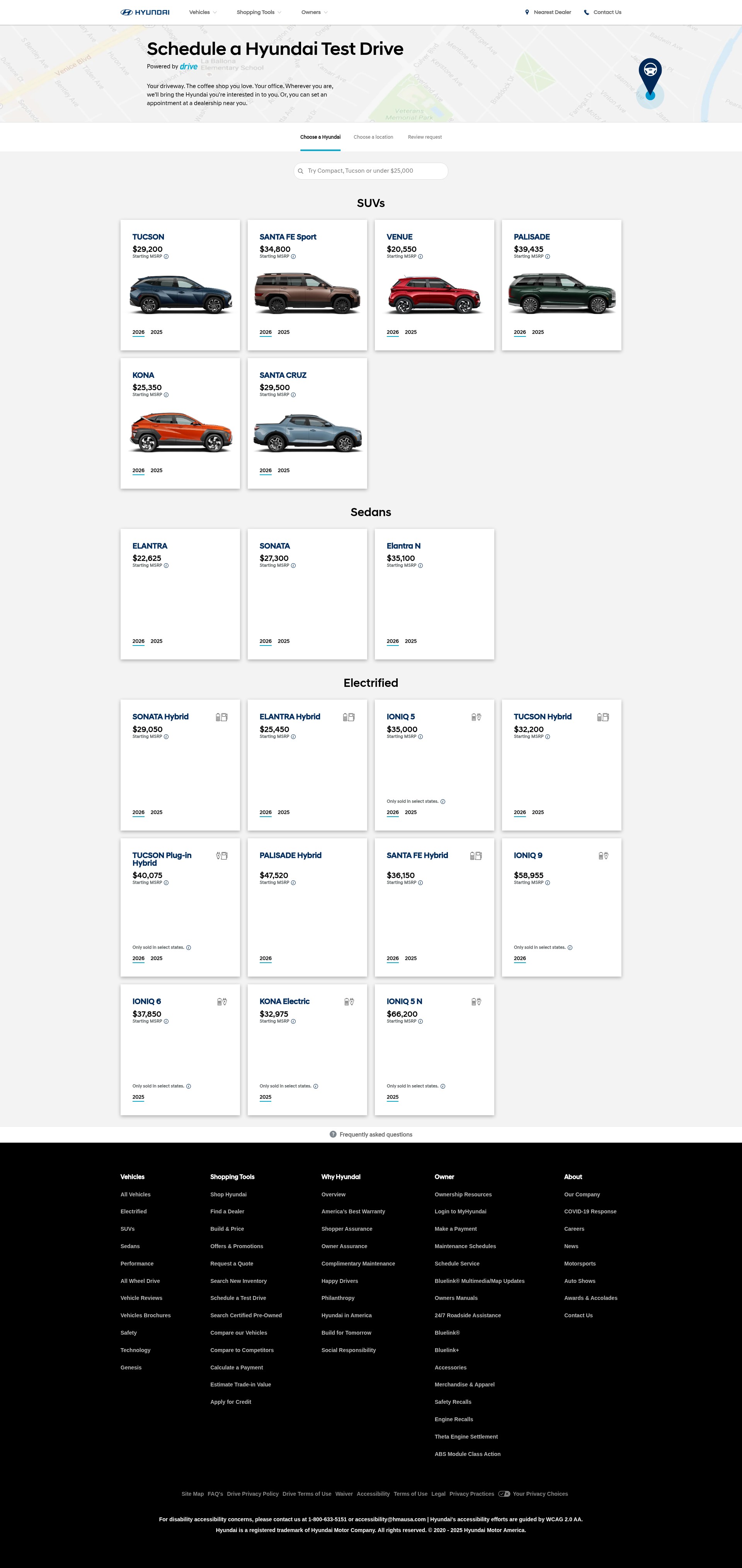Open the Choose a location step tab
This screenshot has width=742, height=1568.
(x=373, y=138)
